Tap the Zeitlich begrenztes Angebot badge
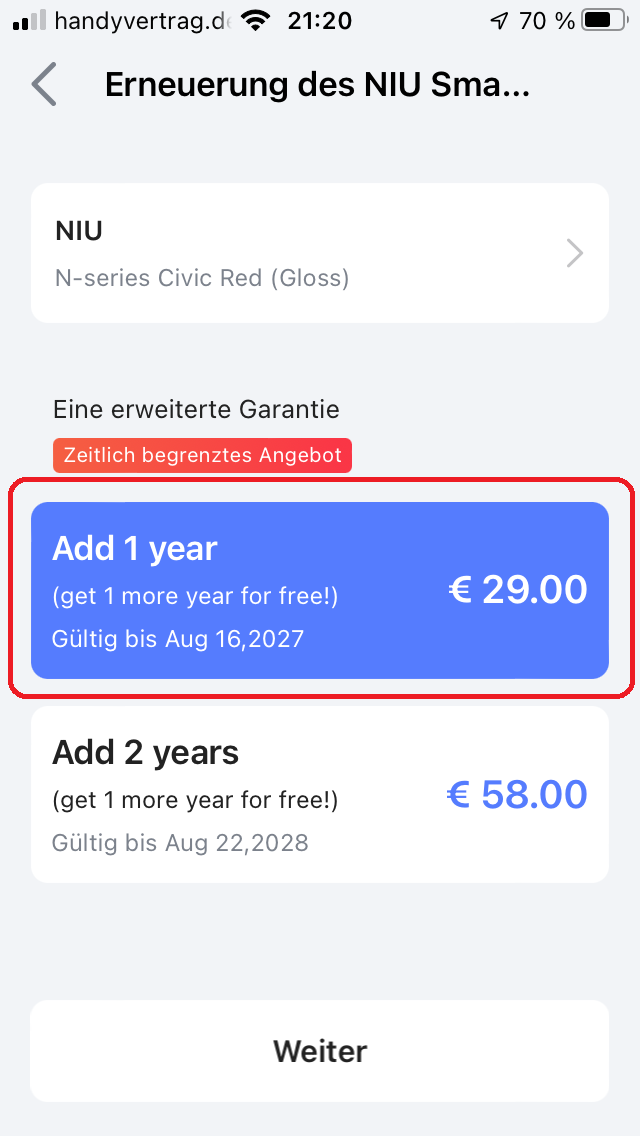640x1136 pixels. tap(202, 456)
